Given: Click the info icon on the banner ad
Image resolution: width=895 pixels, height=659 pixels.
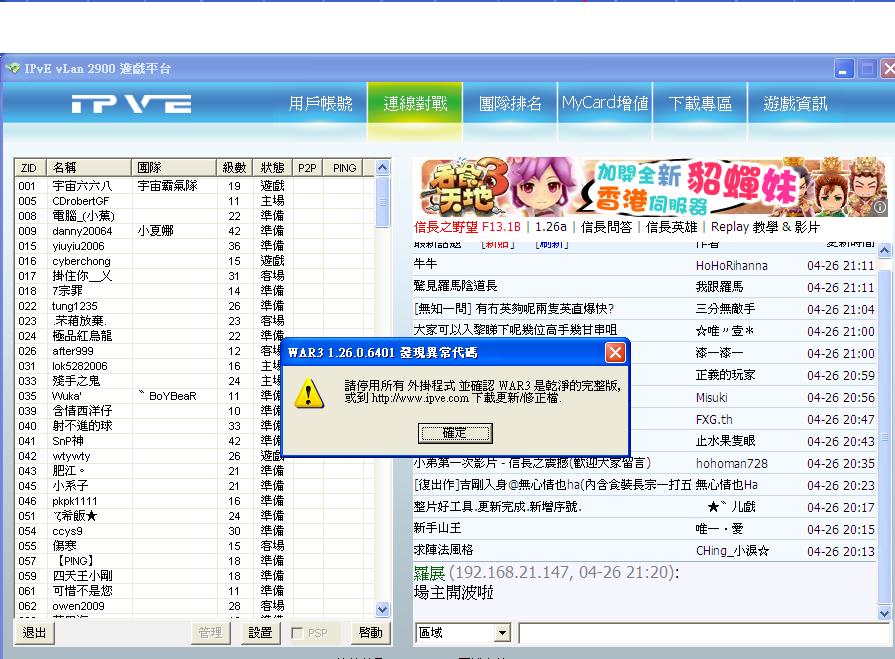Looking at the screenshot, I should pos(880,207).
